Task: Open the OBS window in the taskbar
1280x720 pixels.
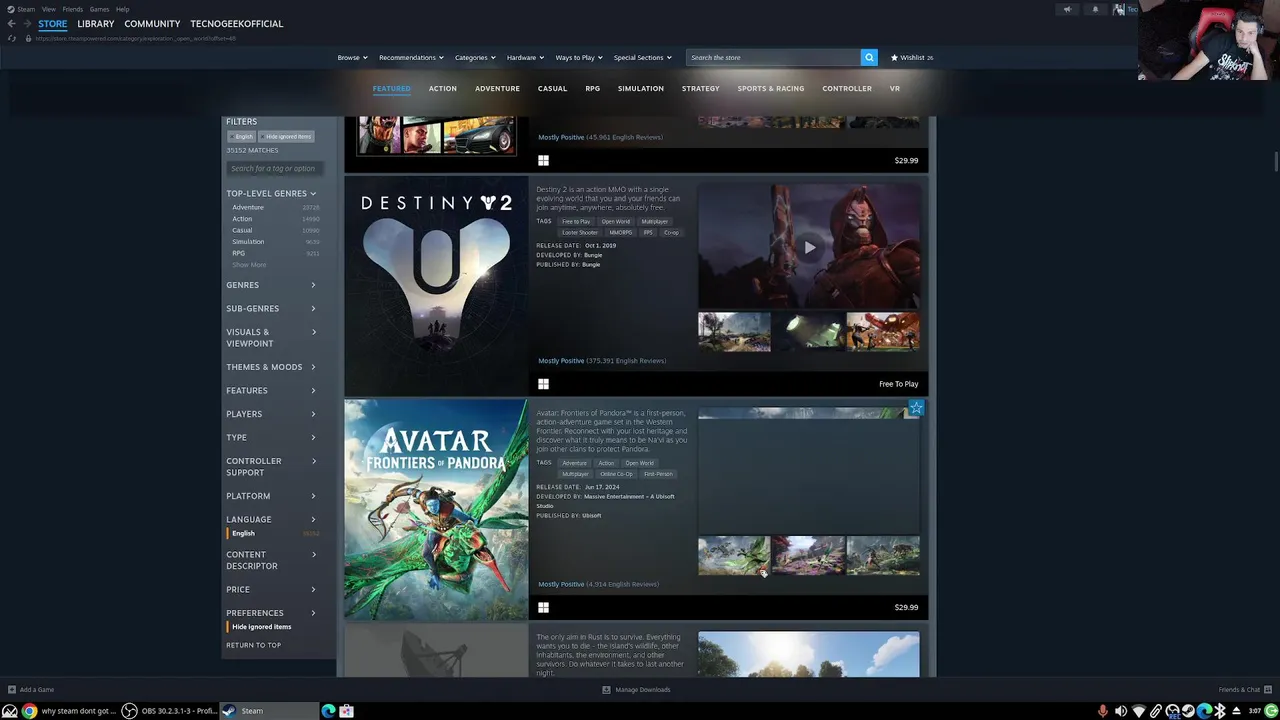Action: click(x=169, y=711)
